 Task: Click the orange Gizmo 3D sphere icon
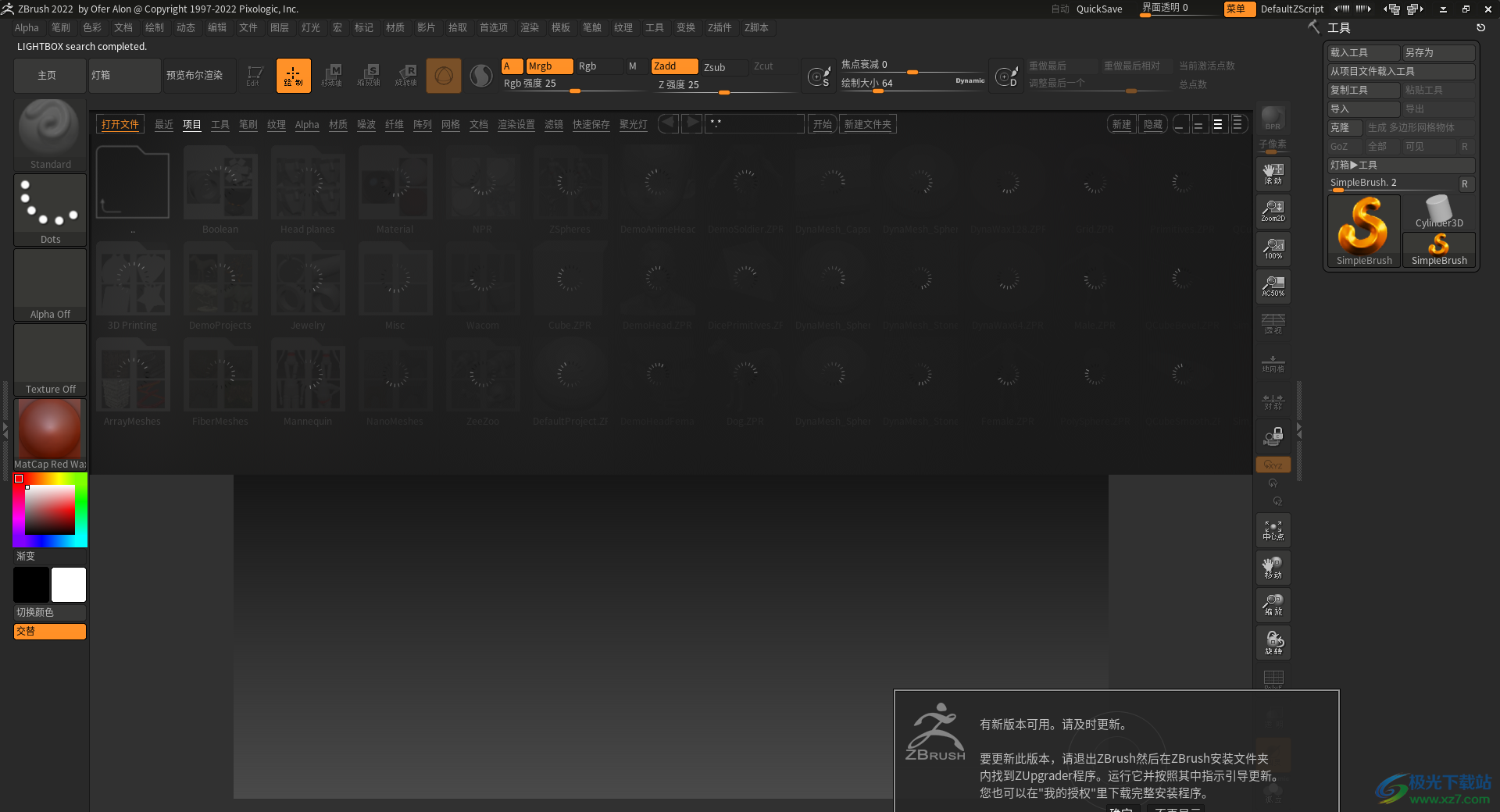click(x=444, y=76)
